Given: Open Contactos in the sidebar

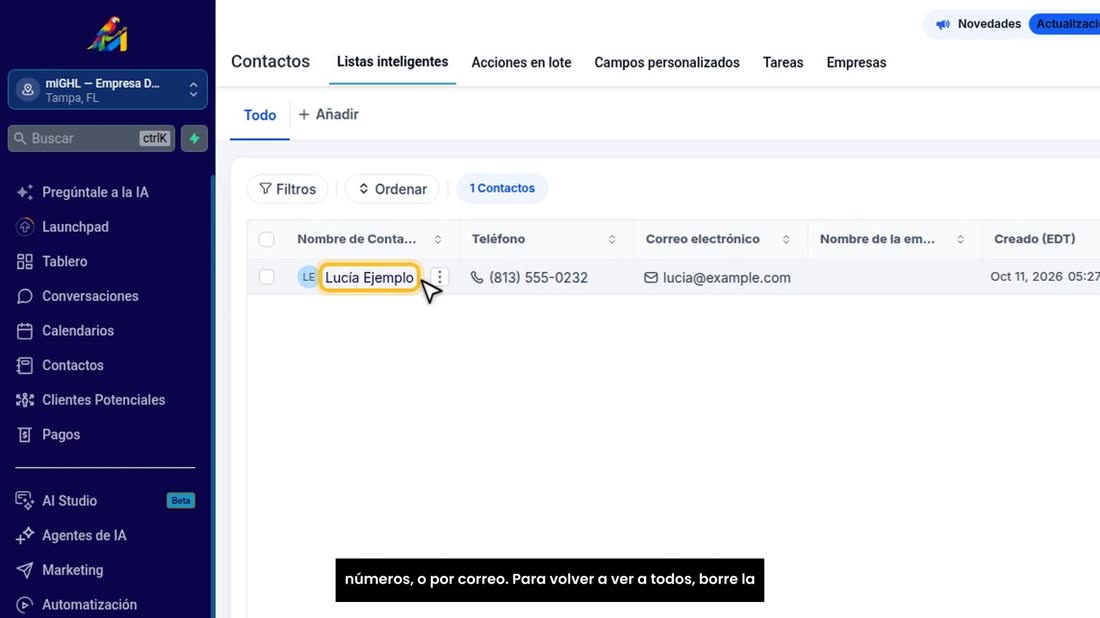Looking at the screenshot, I should [60, 365].
